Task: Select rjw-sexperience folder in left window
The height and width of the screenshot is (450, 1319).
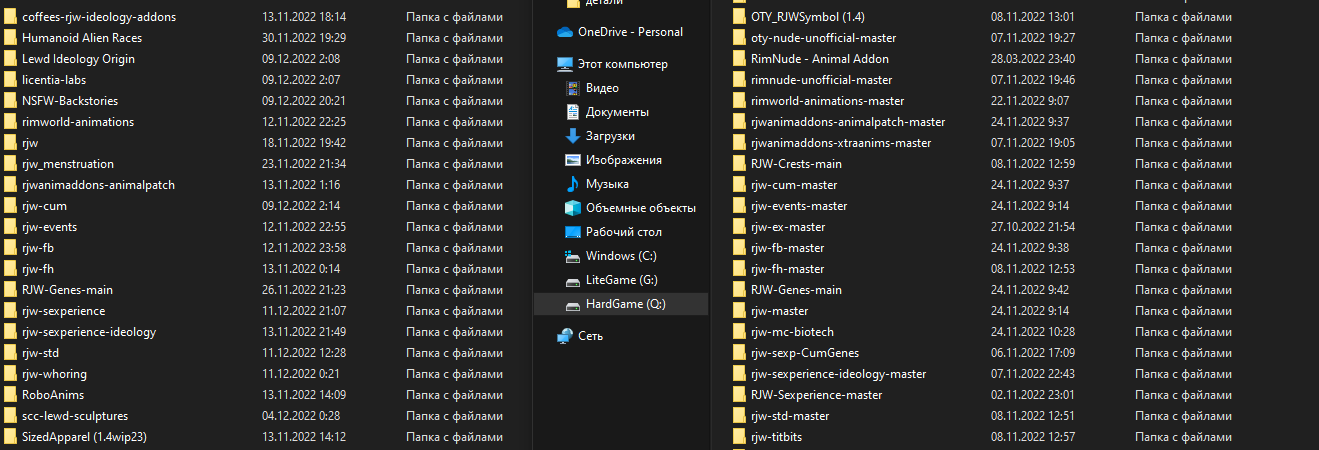Action: [x=63, y=311]
